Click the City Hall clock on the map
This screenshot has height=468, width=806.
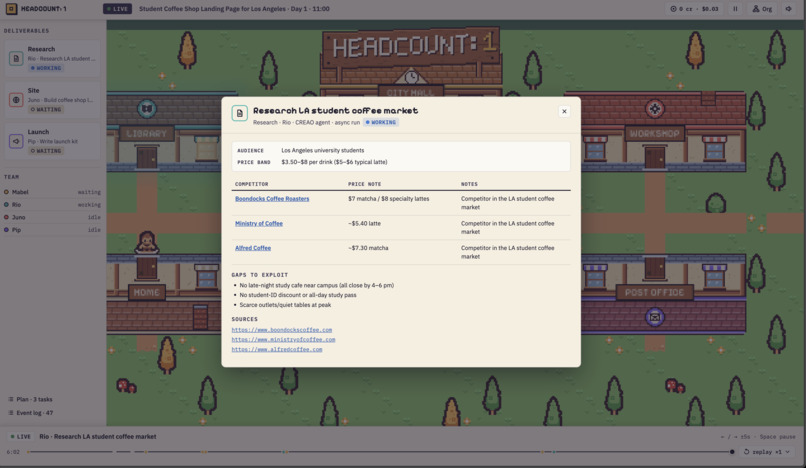click(411, 78)
